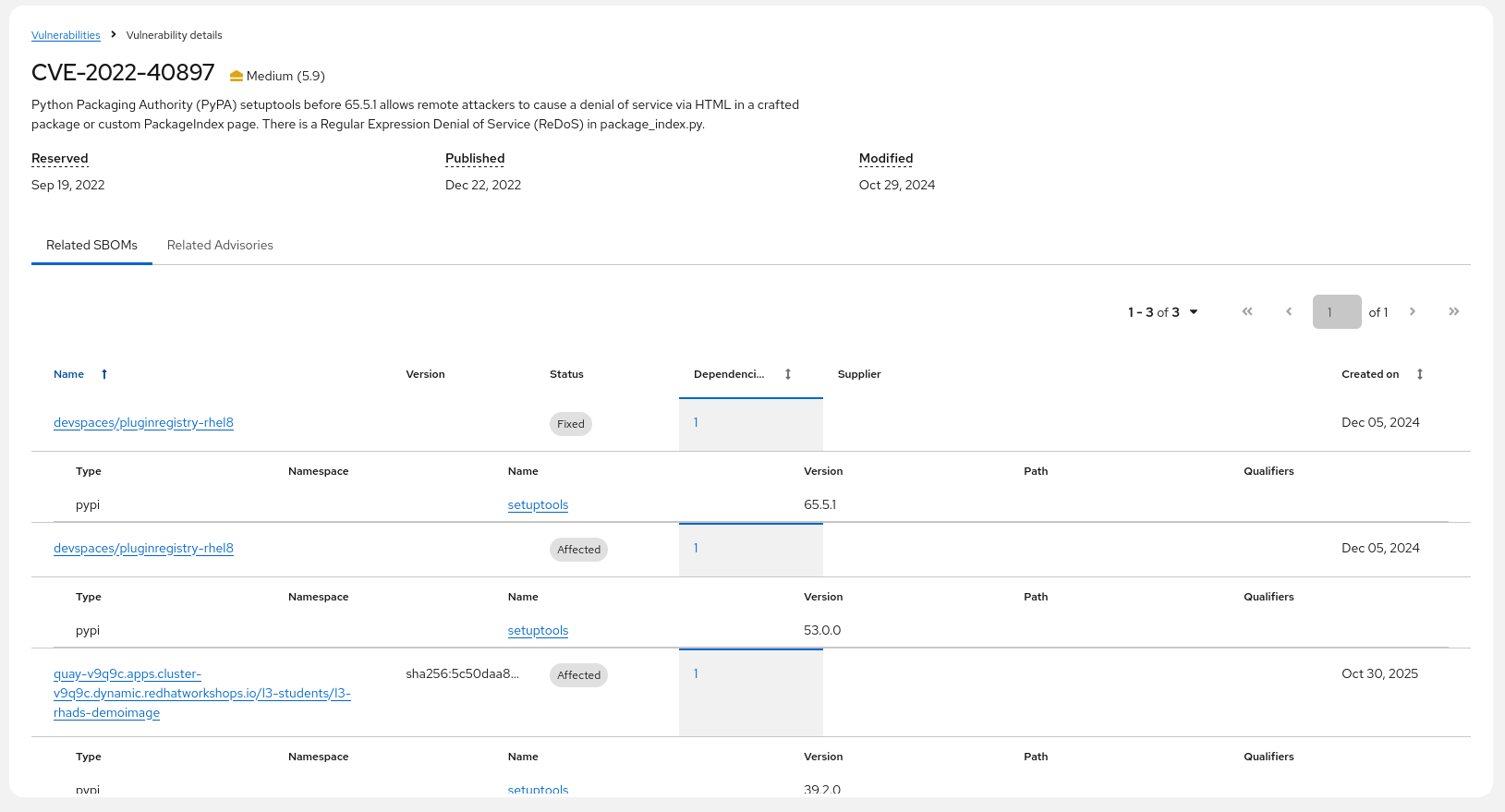
Task: Go to next page arrow
Action: click(1413, 312)
